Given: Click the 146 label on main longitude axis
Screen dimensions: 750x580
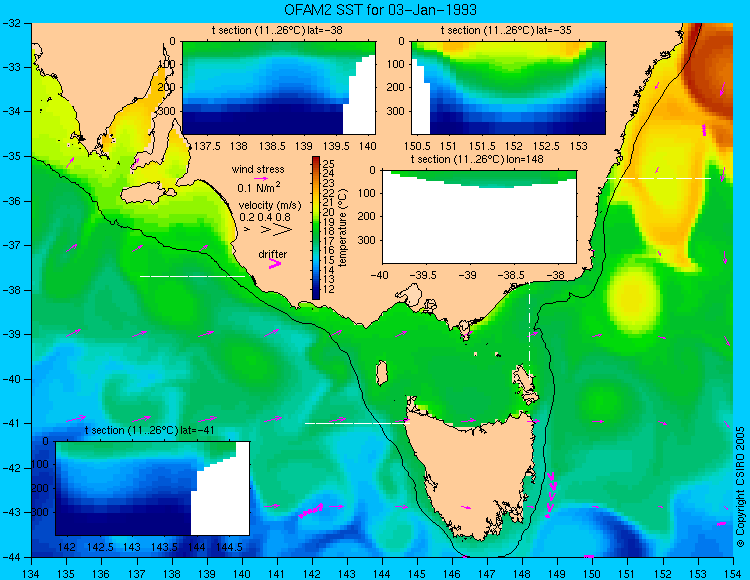Looking at the screenshot, I should [452, 574].
